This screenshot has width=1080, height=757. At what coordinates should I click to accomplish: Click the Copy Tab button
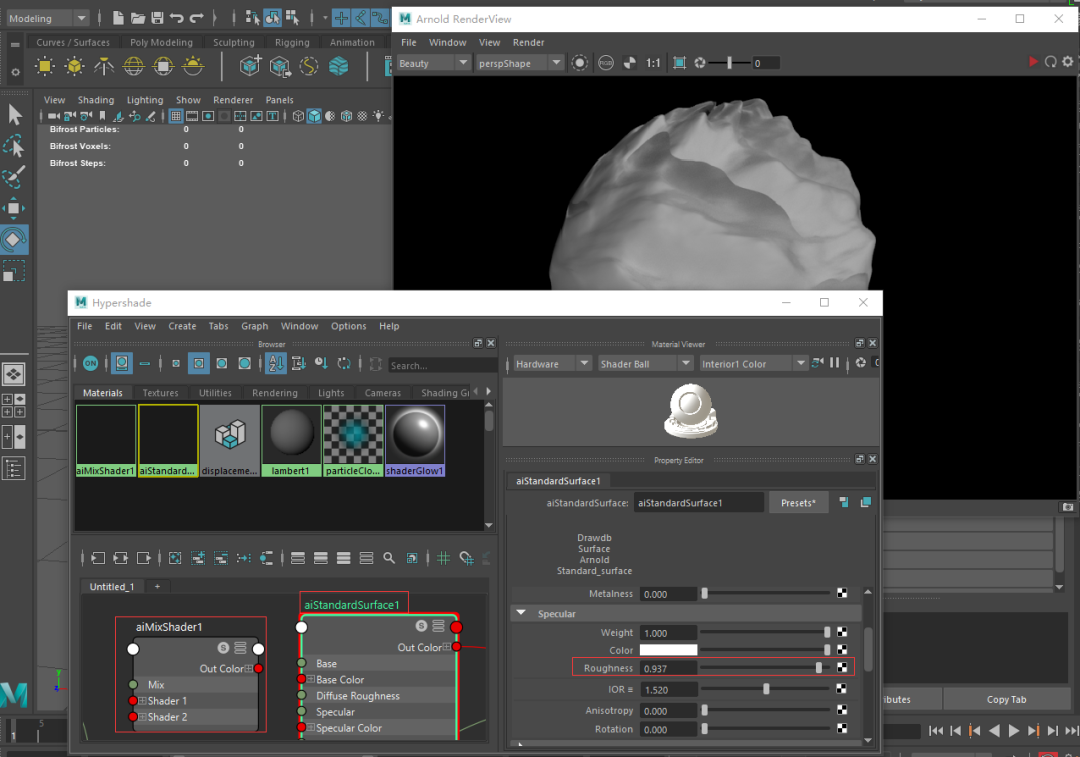click(x=1006, y=700)
